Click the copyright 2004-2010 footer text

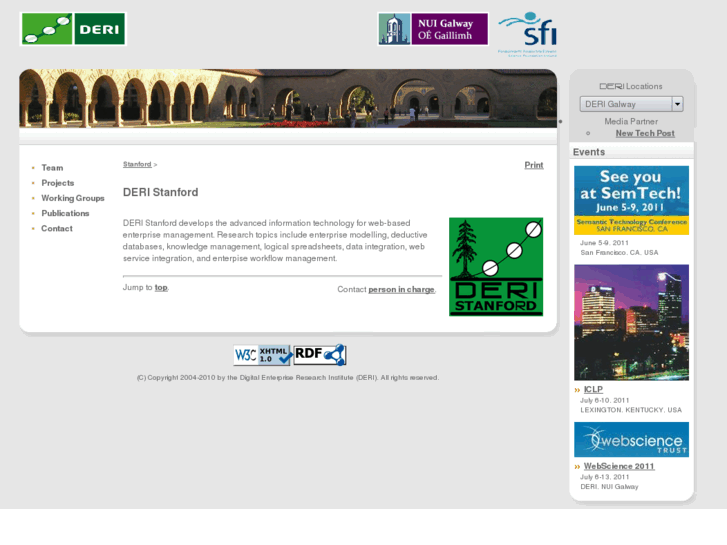pyautogui.click(x=288, y=378)
